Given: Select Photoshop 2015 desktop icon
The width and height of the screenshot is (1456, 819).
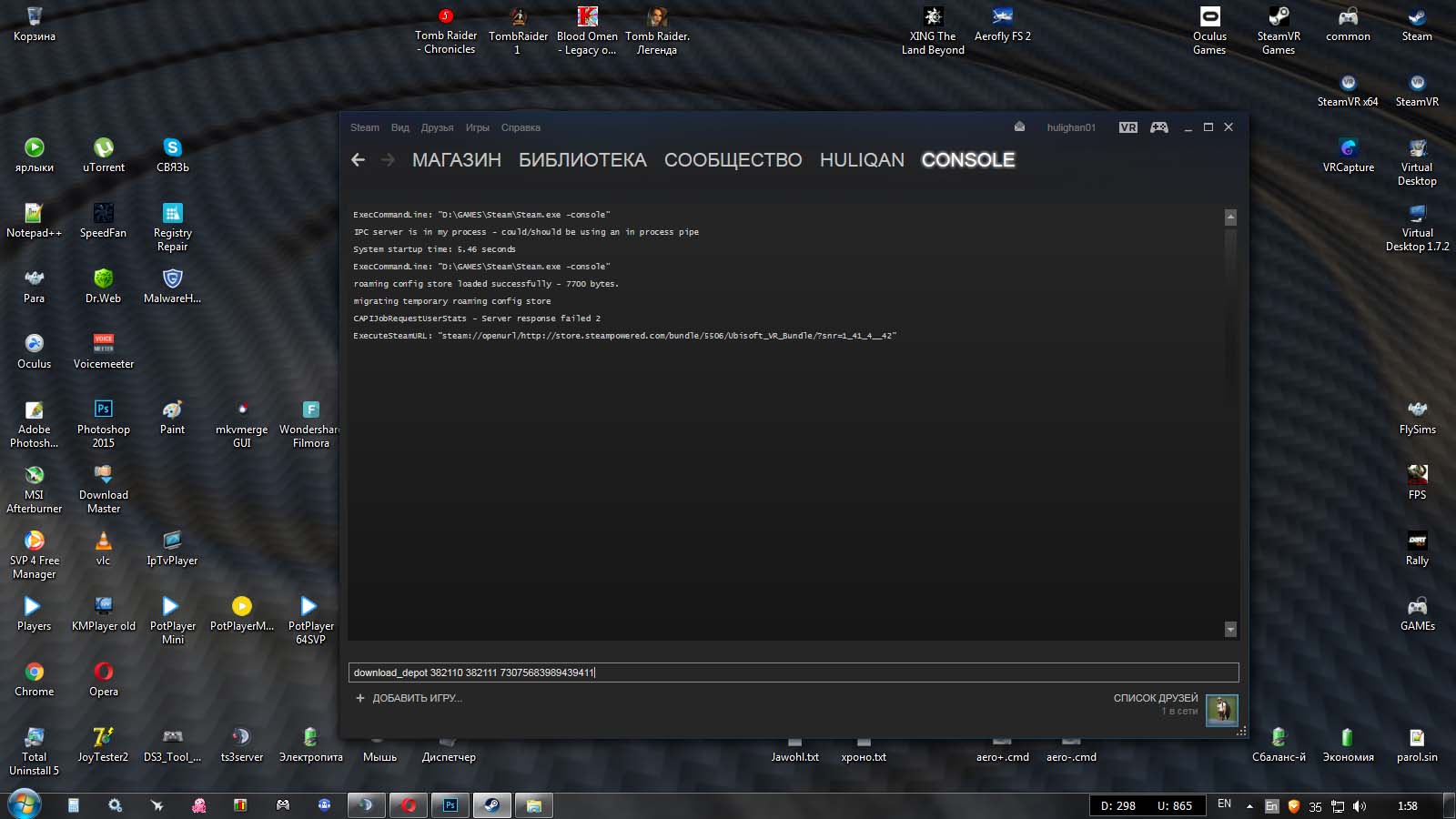Looking at the screenshot, I should tap(104, 423).
